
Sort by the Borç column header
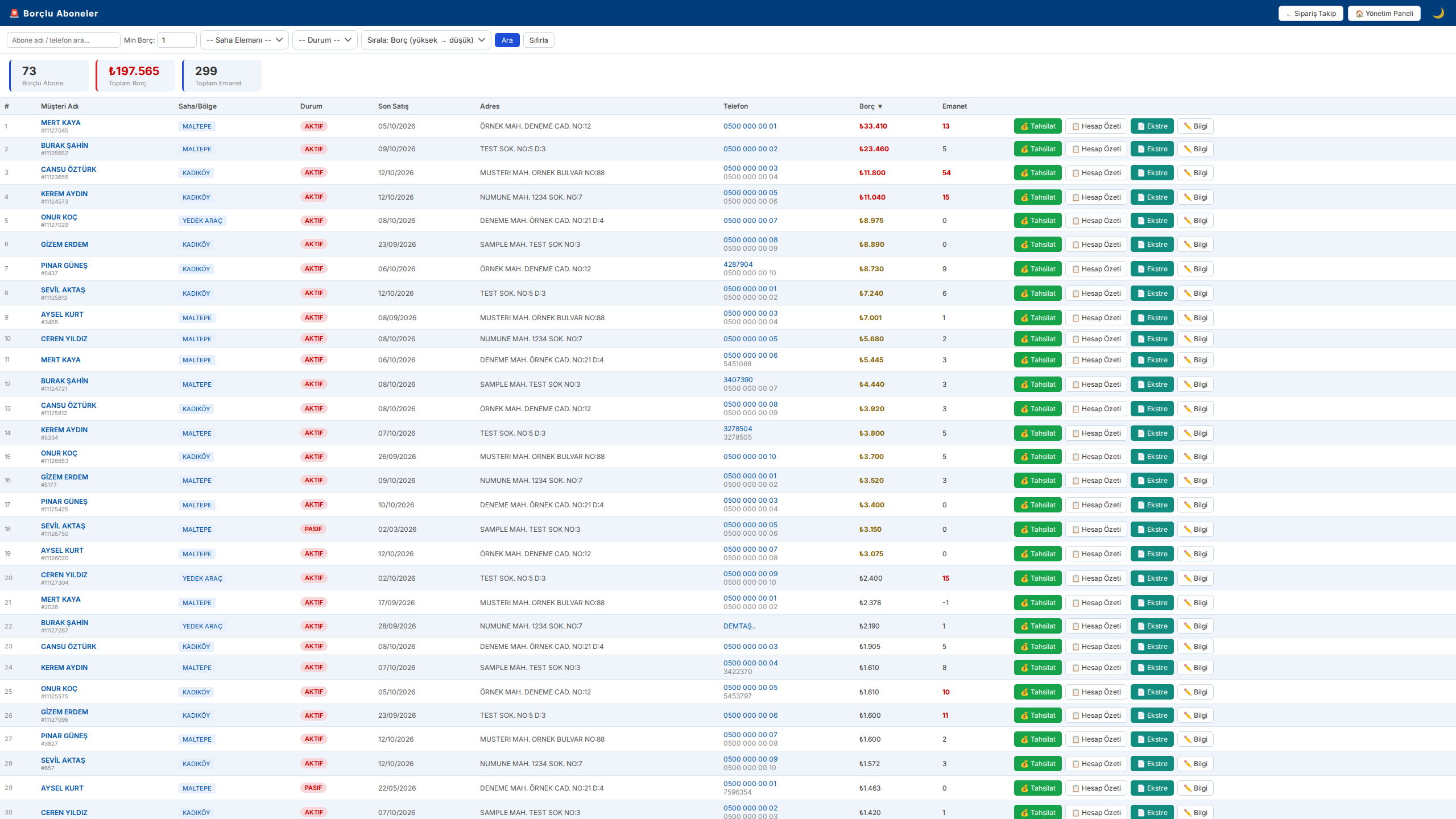point(870,106)
